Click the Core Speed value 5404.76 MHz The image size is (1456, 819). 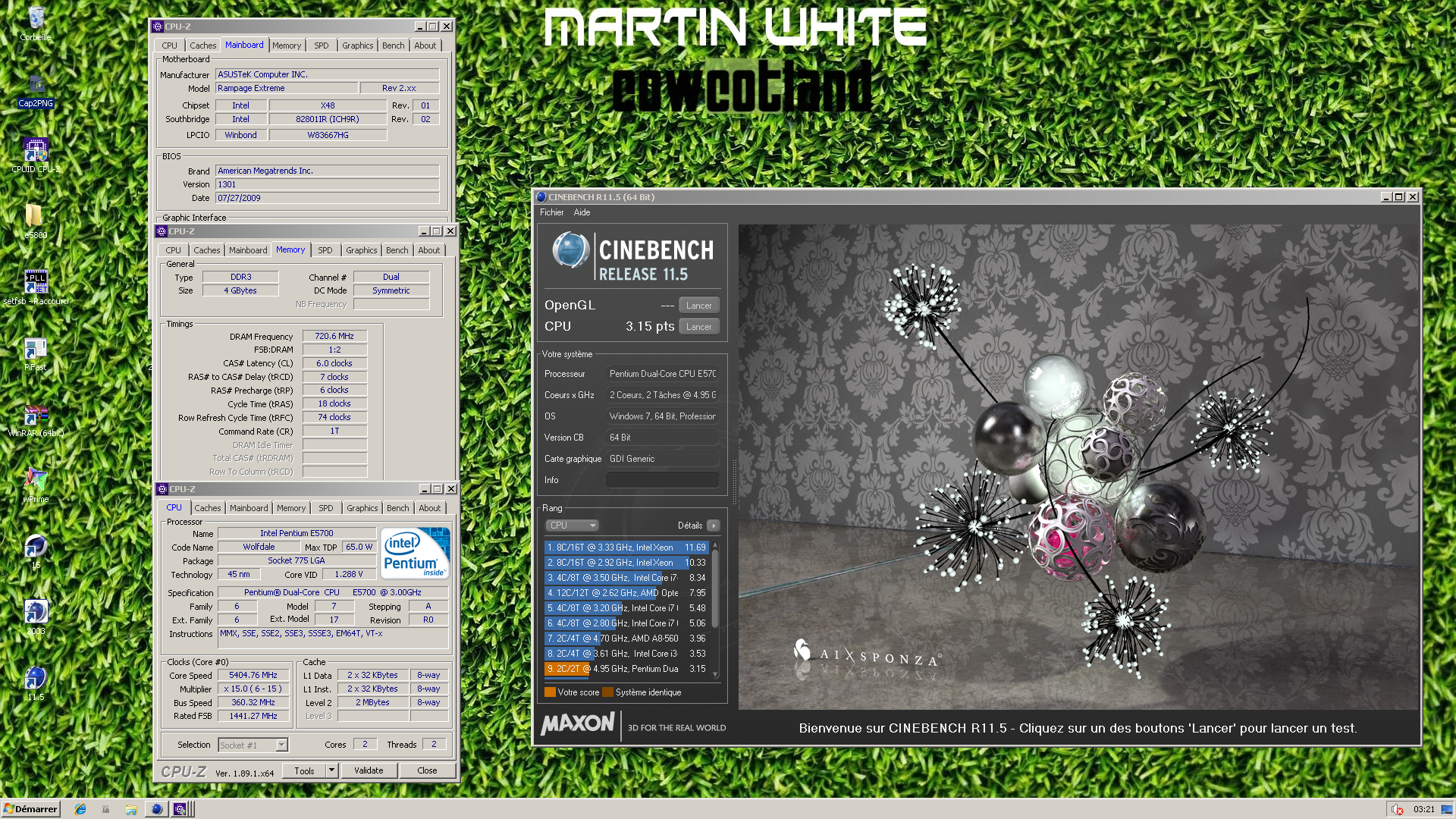tap(253, 675)
